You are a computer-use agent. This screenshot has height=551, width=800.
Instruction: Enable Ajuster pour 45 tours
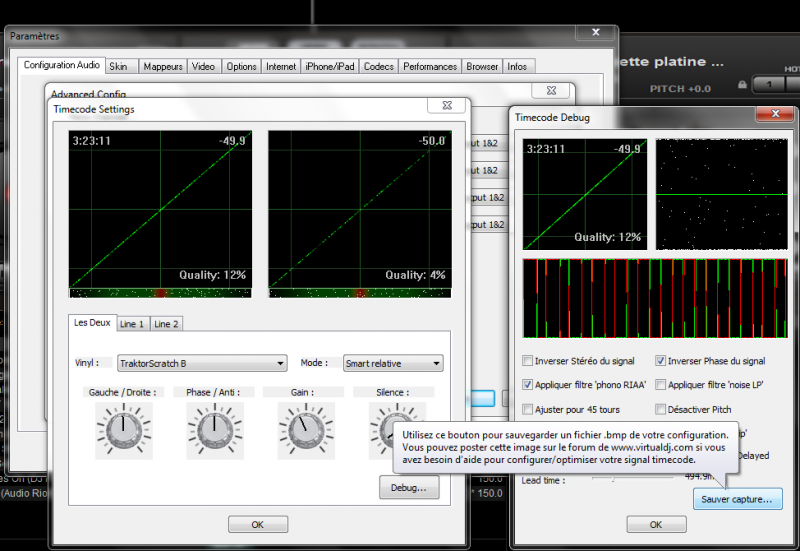528,409
